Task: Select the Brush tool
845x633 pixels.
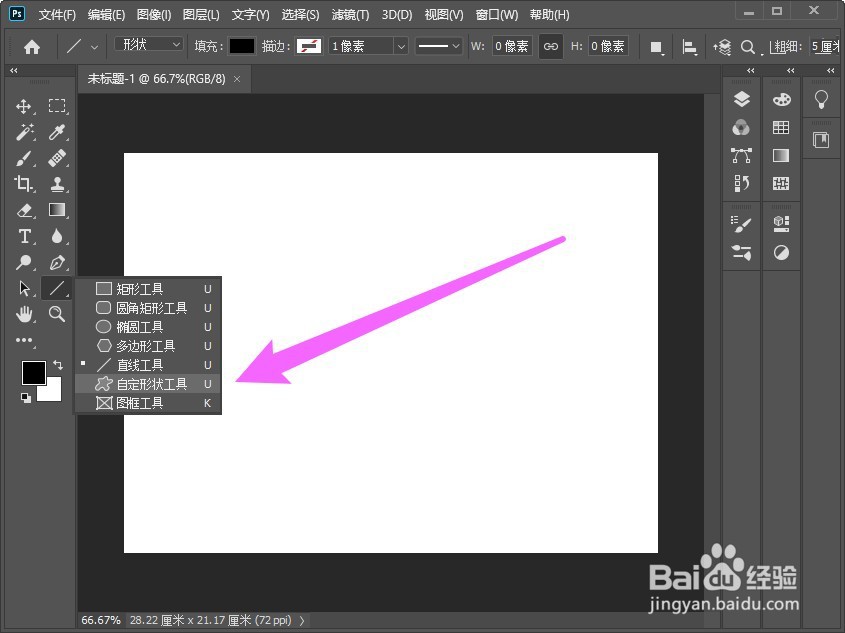Action: tap(24, 158)
